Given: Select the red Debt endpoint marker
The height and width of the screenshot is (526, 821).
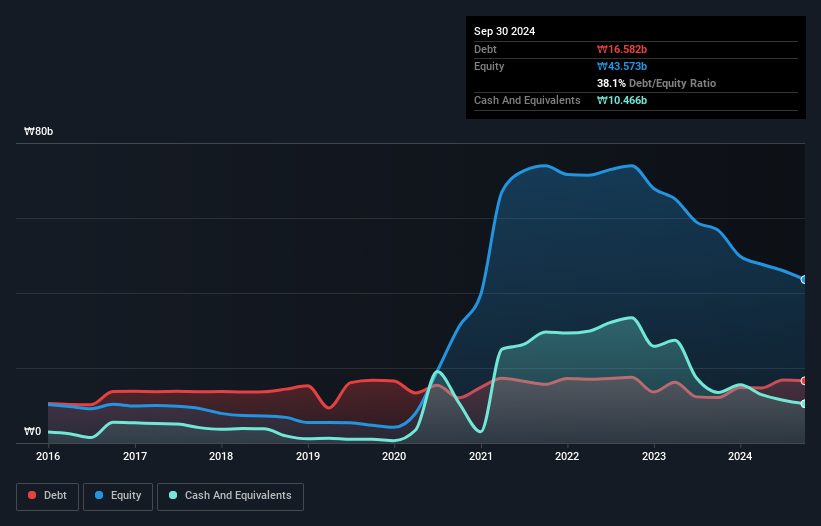Looking at the screenshot, I should pos(804,381).
